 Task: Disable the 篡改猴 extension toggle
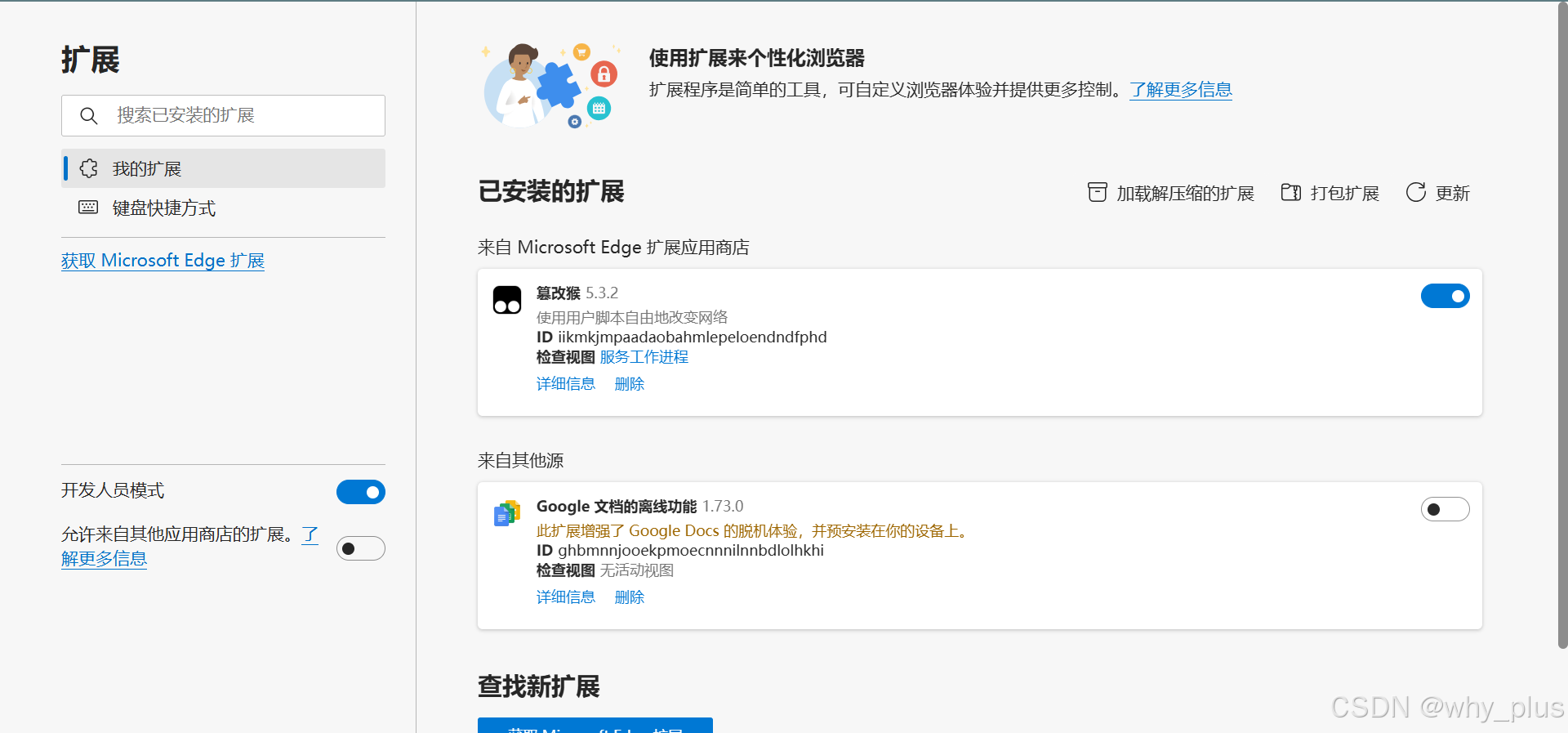pos(1445,296)
